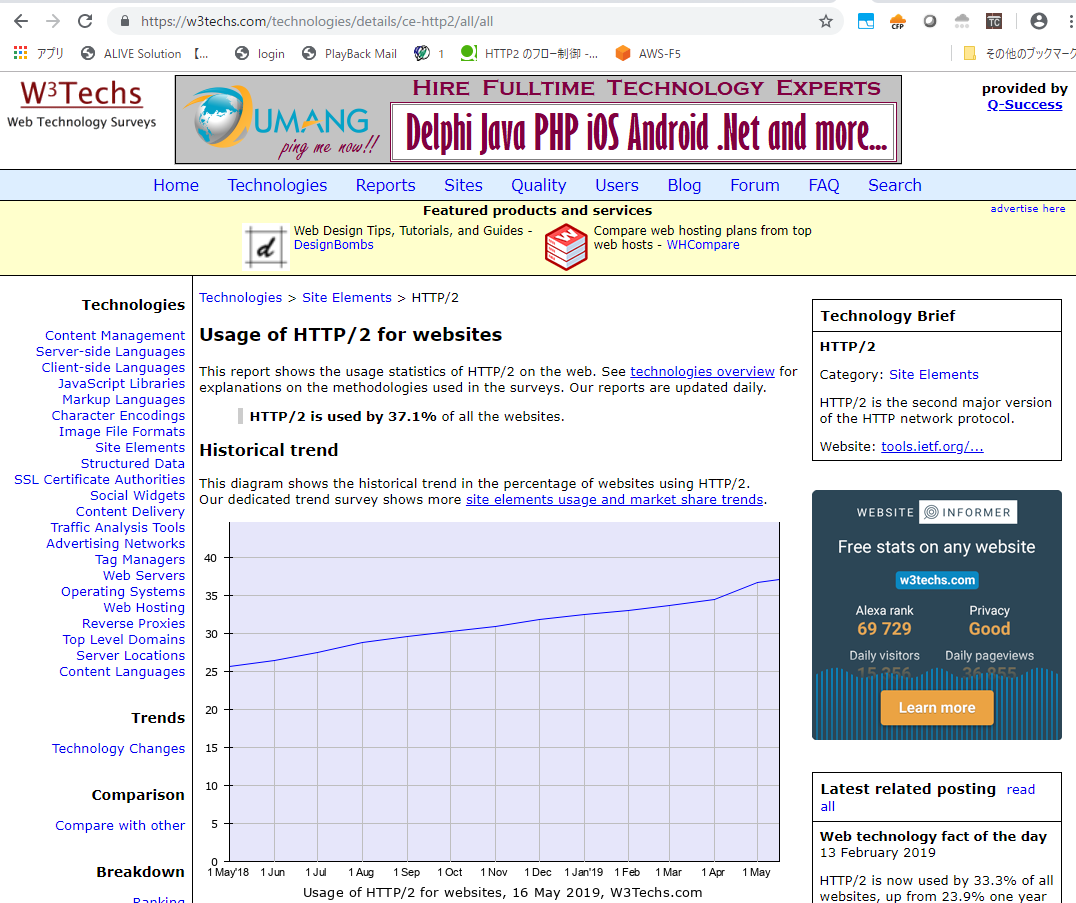This screenshot has width=1076, height=903.
Task: Open the WHCompare red server icon
Action: tap(565, 247)
